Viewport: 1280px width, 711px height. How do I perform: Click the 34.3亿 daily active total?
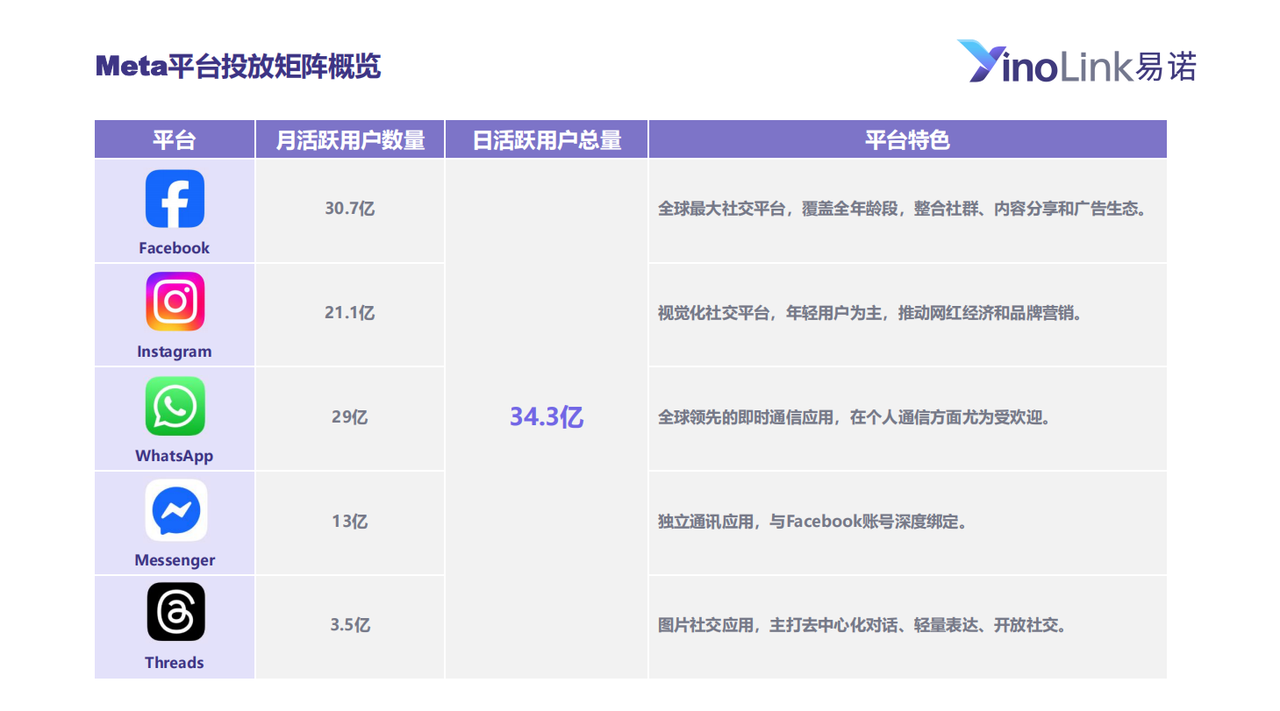546,418
